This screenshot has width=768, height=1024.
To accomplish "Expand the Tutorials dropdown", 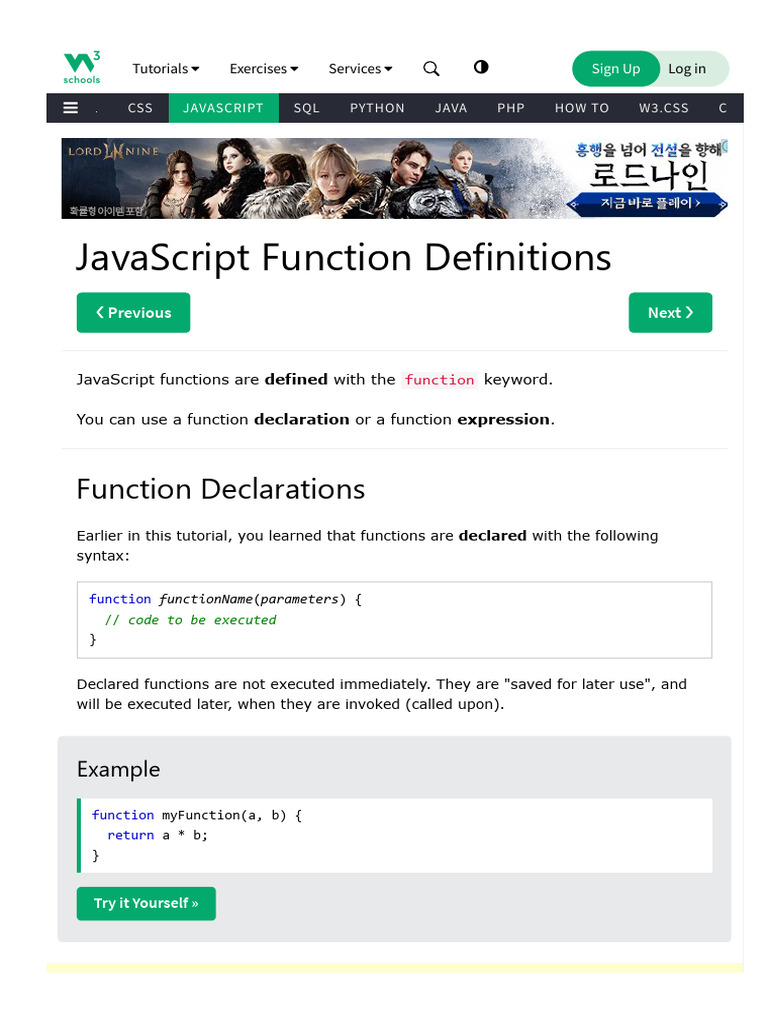I will [166, 68].
